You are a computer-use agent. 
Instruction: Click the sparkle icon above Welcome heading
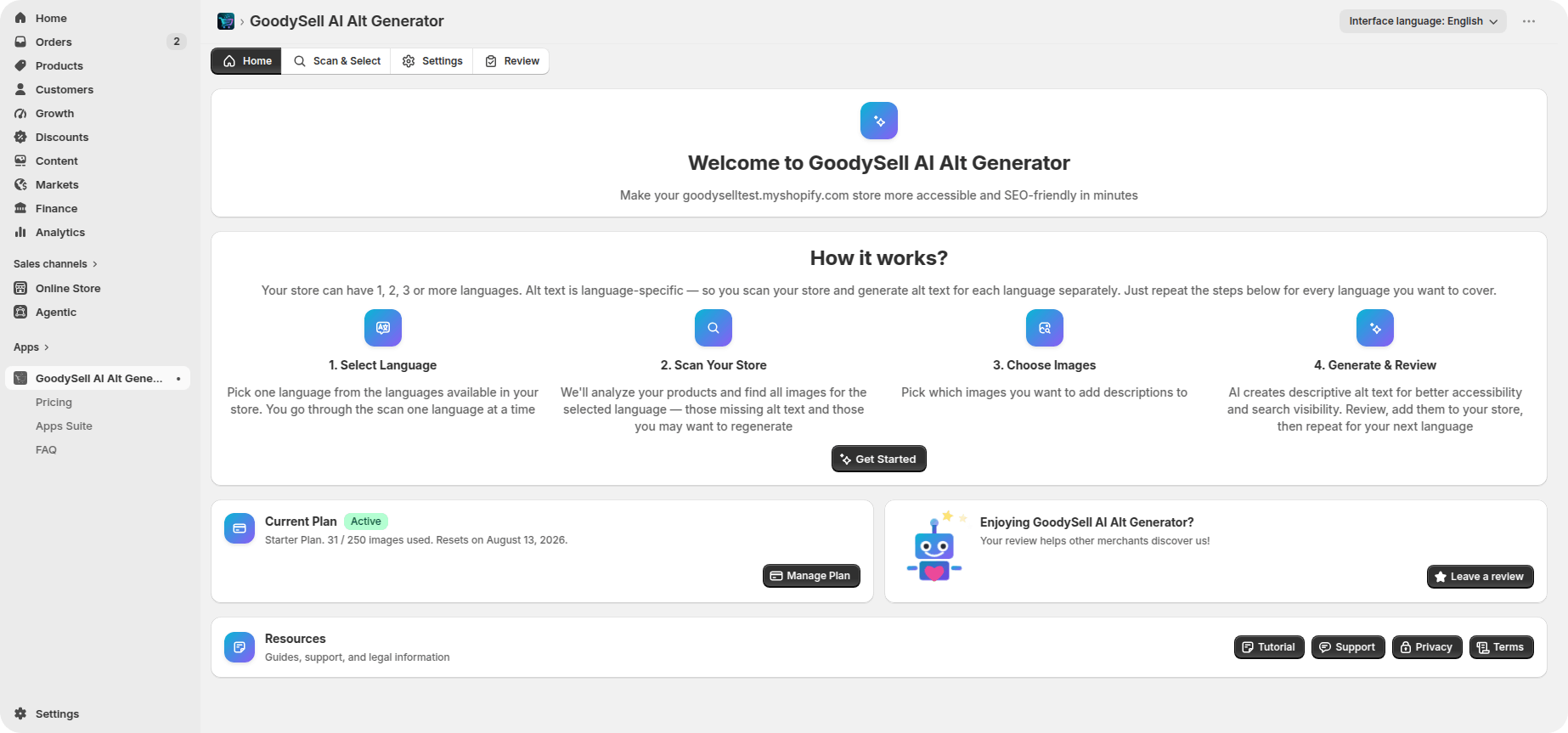click(x=879, y=121)
